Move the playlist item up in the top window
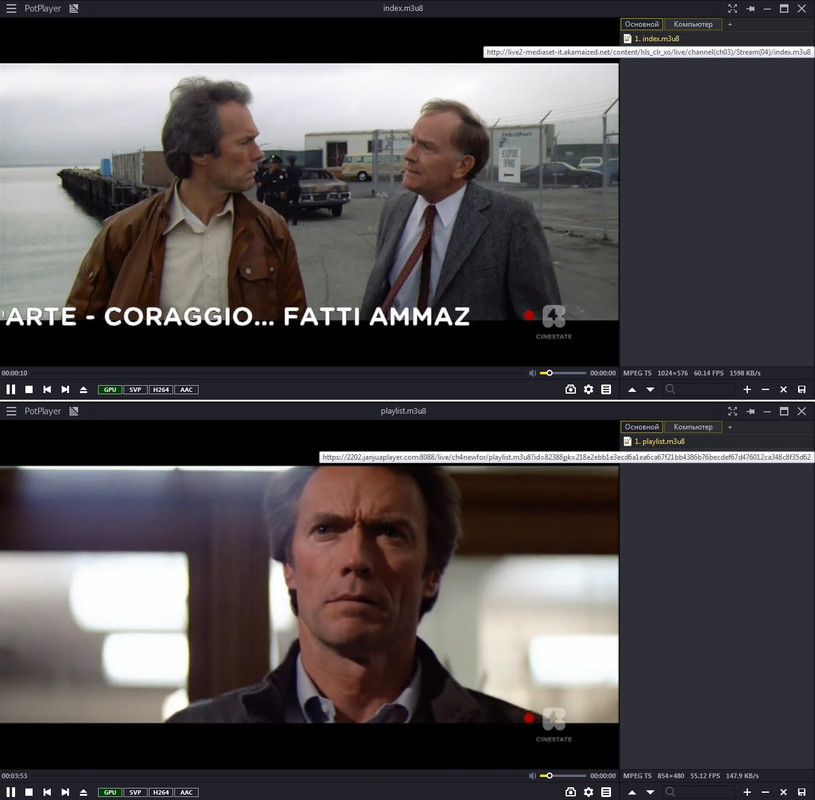This screenshot has width=815, height=800. (632, 389)
